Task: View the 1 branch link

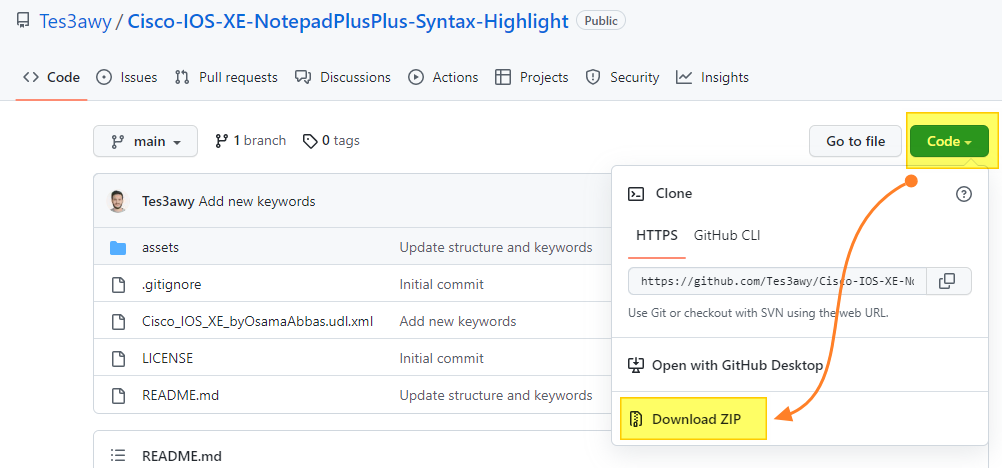Action: click(250, 141)
